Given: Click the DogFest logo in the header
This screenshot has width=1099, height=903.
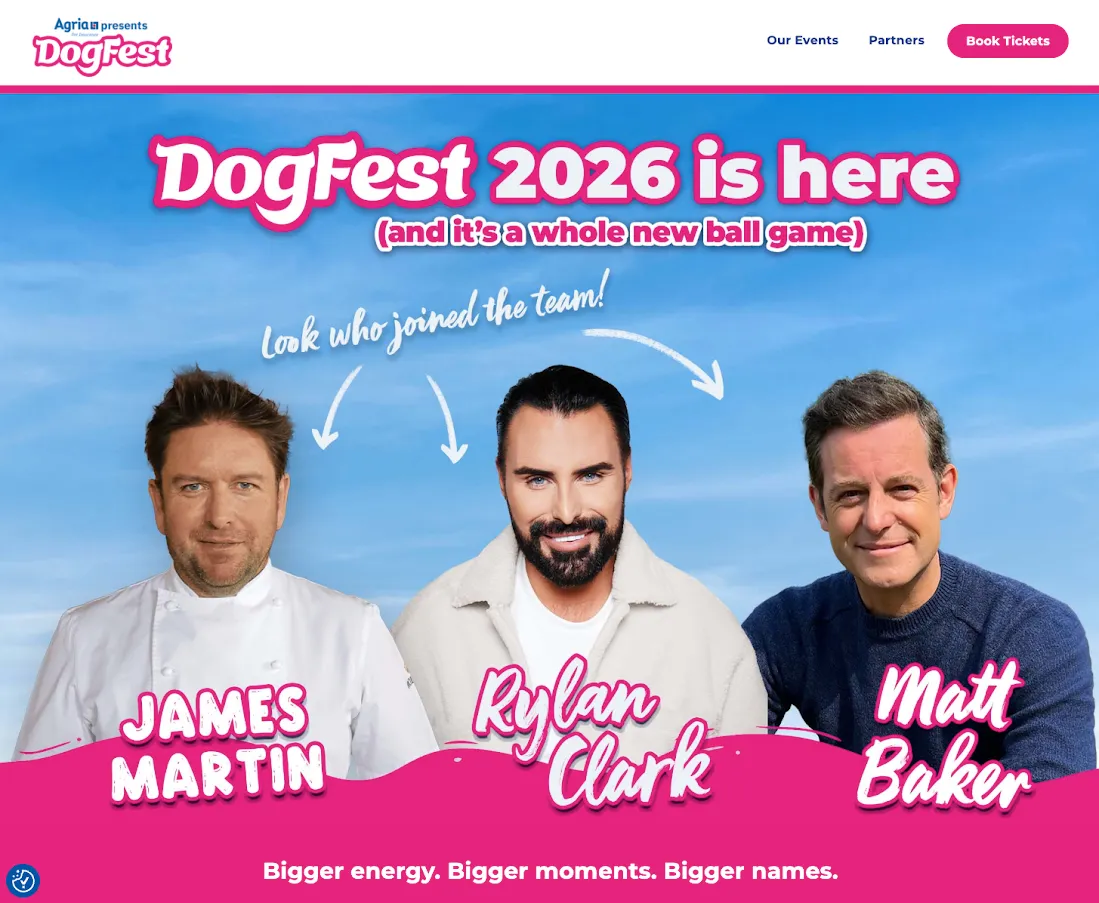Looking at the screenshot, I should point(102,54).
